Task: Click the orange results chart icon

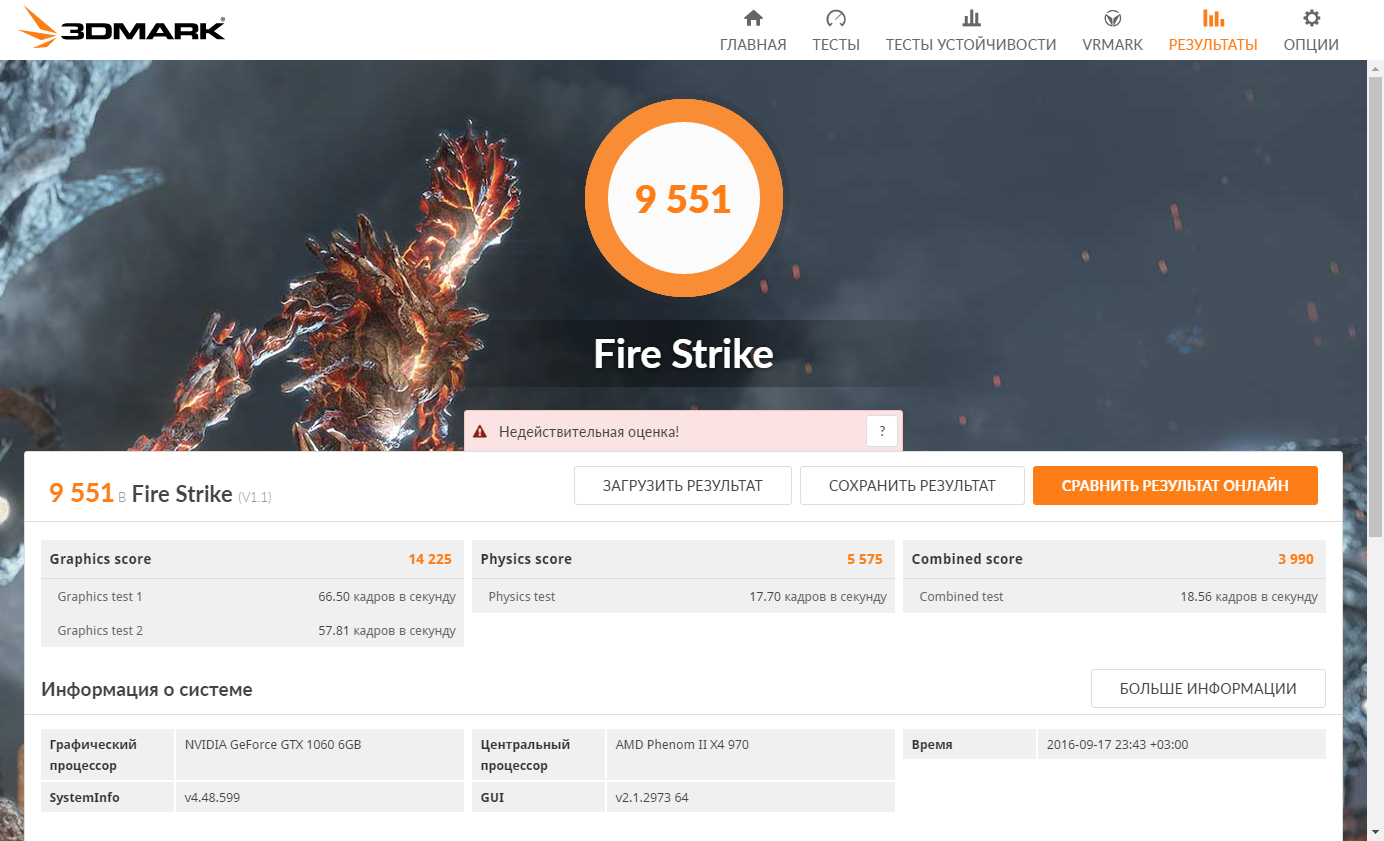Action: tap(1213, 18)
